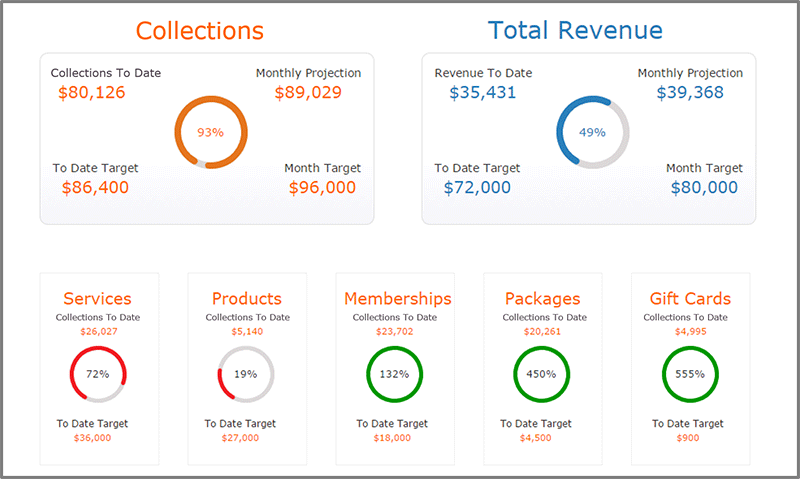800x479 pixels.
Task: Open the Memberships card title
Action: (x=397, y=299)
